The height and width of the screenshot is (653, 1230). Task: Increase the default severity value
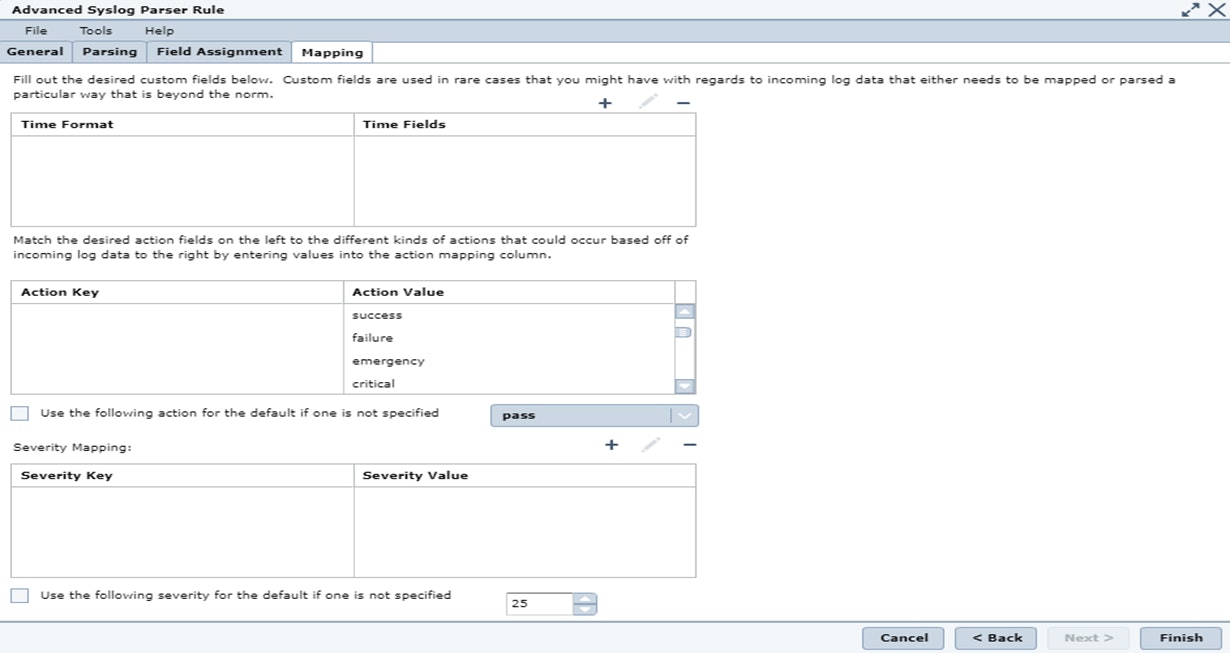586,599
